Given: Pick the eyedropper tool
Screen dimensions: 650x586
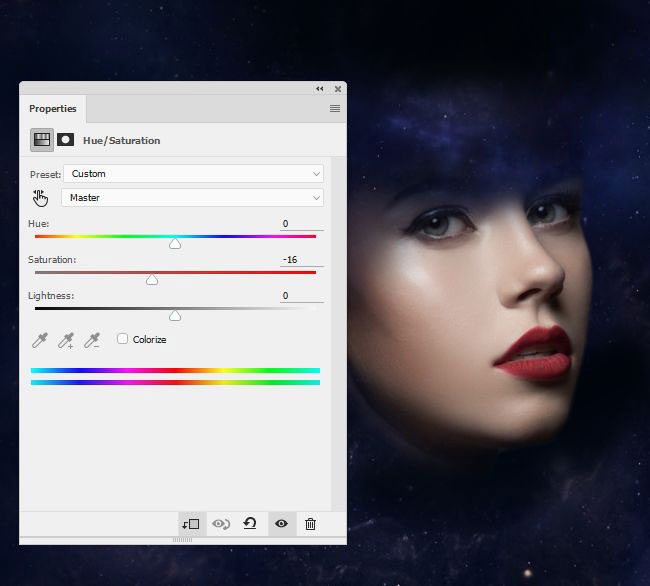Looking at the screenshot, I should click(x=40, y=340).
